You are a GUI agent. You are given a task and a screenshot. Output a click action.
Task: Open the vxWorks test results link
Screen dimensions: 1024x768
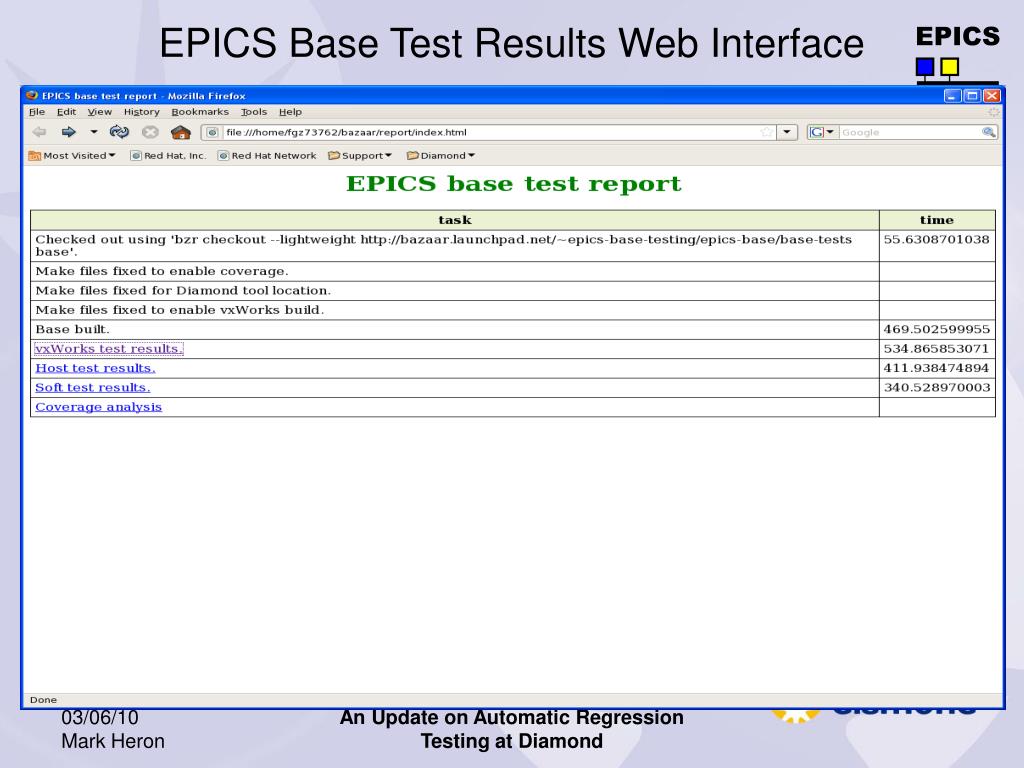[108, 349]
